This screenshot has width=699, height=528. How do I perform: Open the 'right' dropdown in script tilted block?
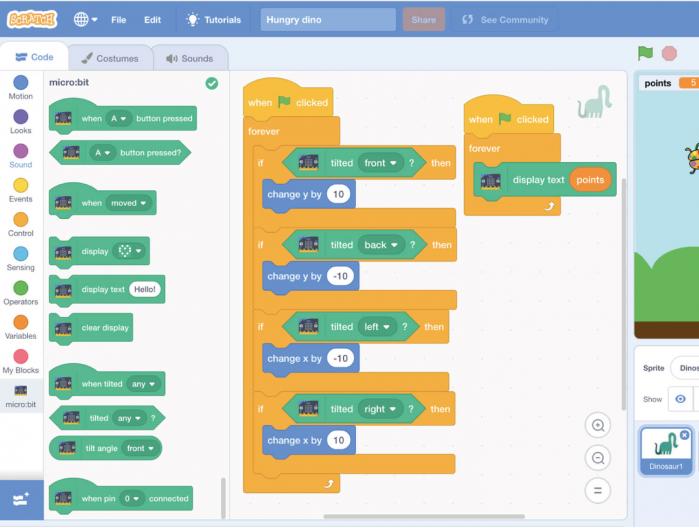tap(380, 409)
